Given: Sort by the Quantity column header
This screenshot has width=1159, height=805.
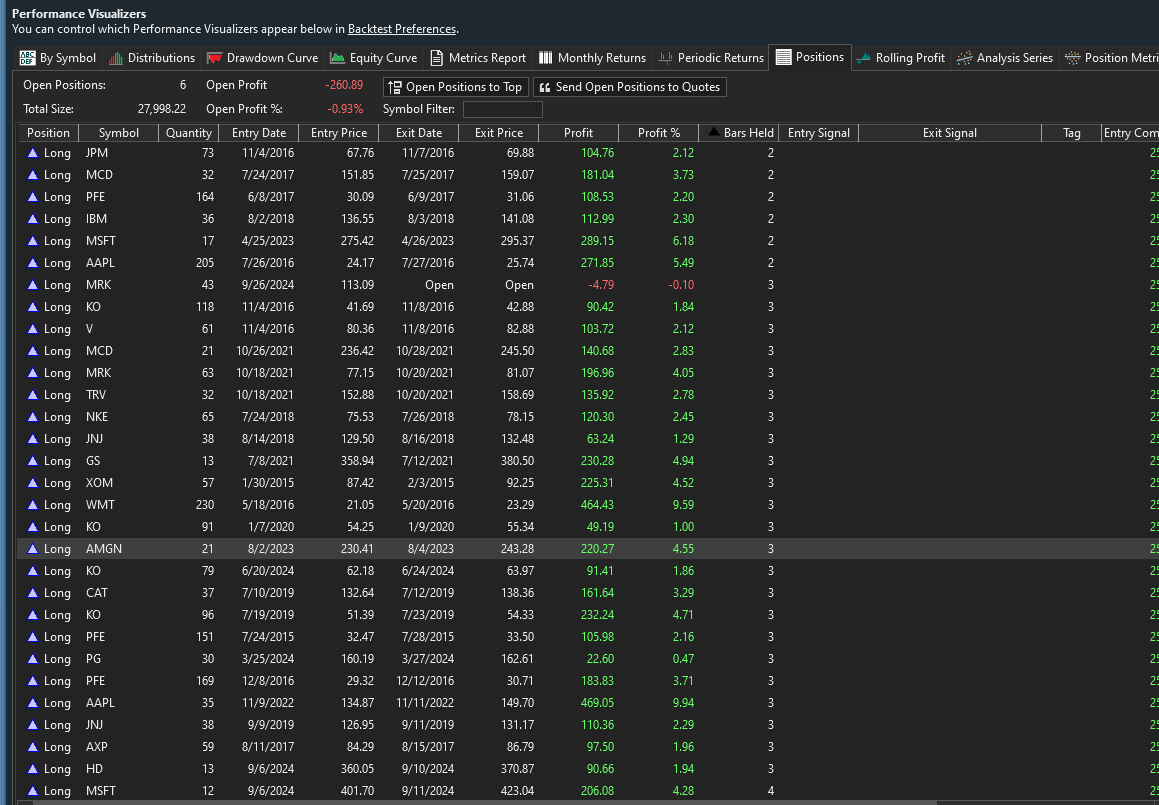Looking at the screenshot, I should [188, 133].
